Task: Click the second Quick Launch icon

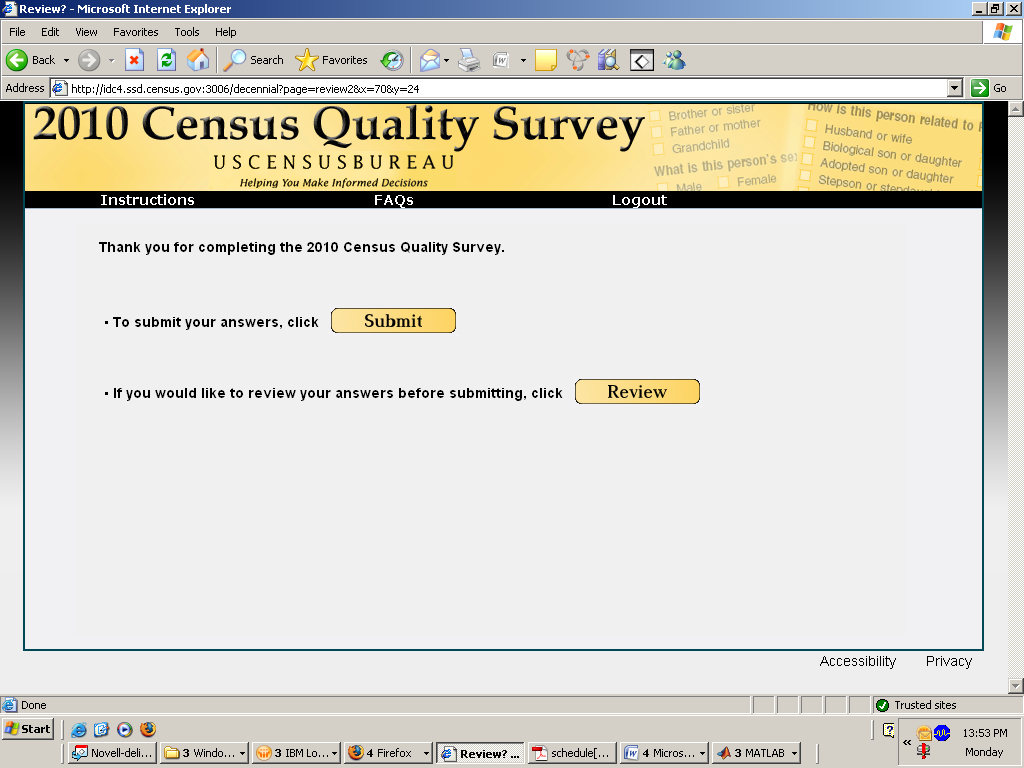Action: click(x=101, y=729)
